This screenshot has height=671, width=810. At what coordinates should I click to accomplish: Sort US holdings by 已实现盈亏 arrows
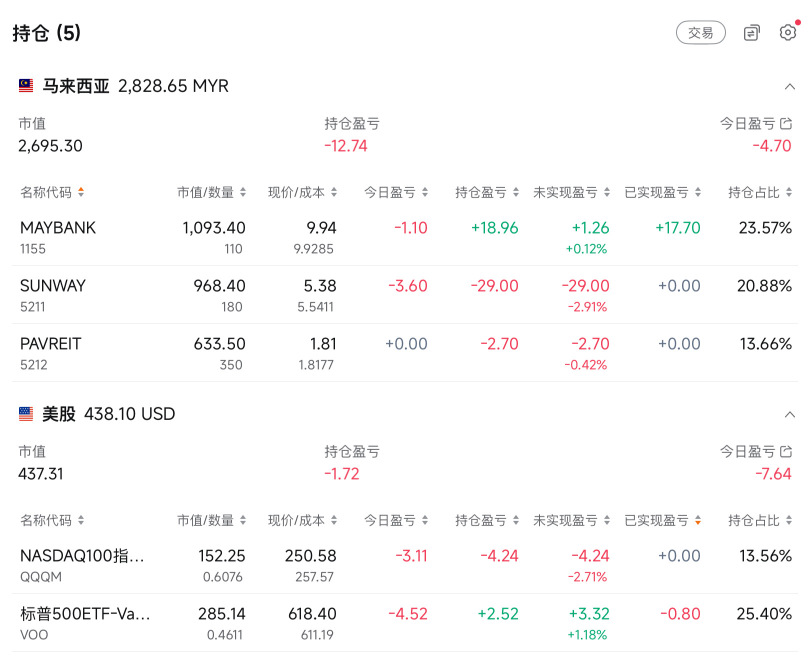tap(698, 520)
